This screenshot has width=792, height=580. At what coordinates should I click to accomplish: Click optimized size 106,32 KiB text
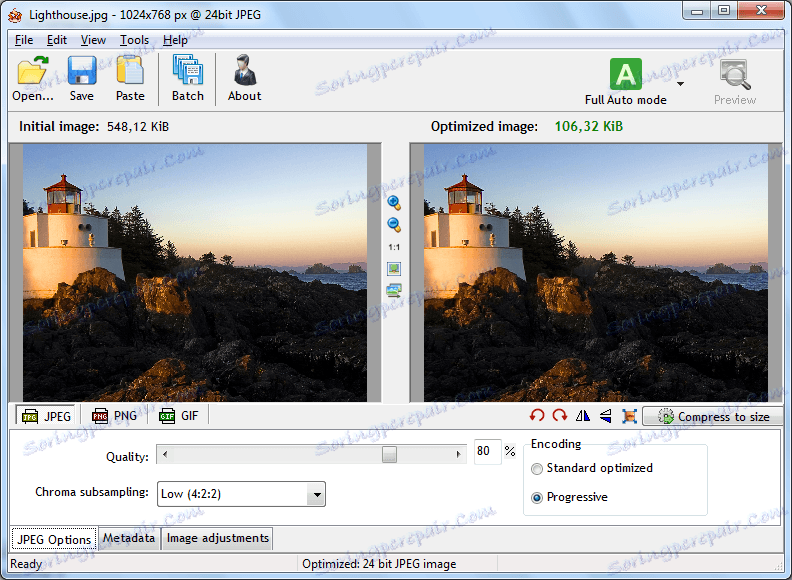click(x=588, y=126)
